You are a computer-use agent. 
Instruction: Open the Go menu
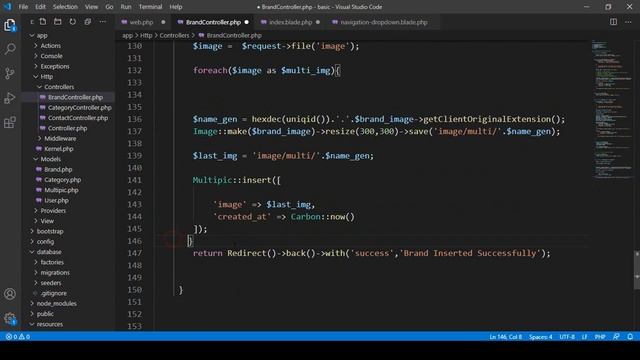pos(109,7)
